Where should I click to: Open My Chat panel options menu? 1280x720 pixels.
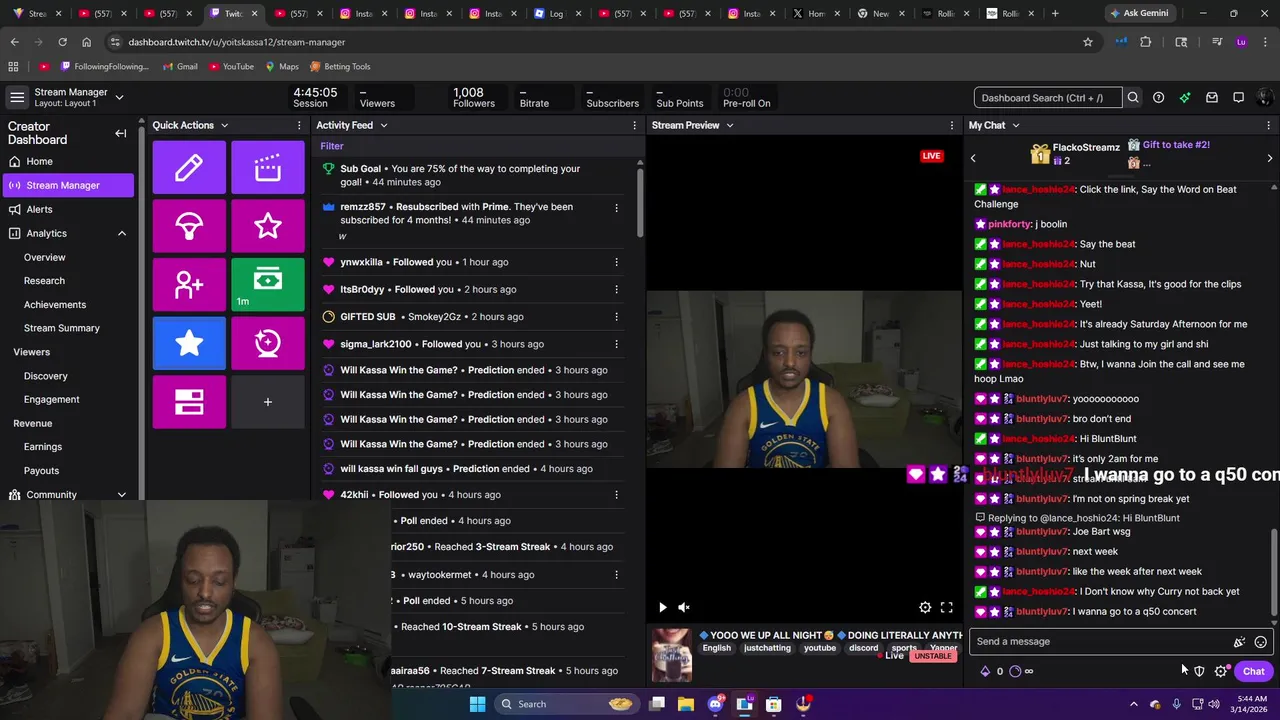pyautogui.click(x=1269, y=125)
